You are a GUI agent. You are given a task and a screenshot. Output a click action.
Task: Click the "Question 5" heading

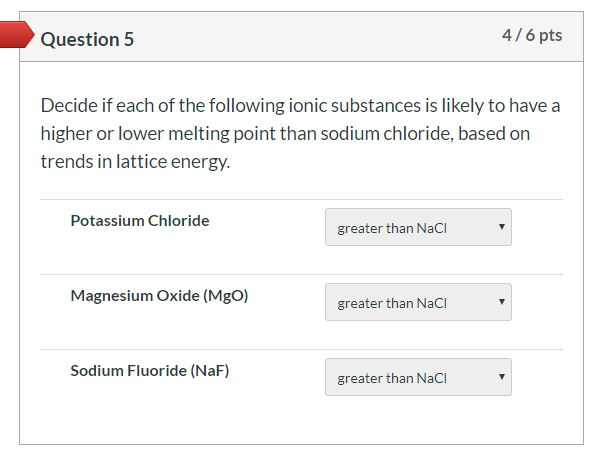pyautogui.click(x=87, y=39)
